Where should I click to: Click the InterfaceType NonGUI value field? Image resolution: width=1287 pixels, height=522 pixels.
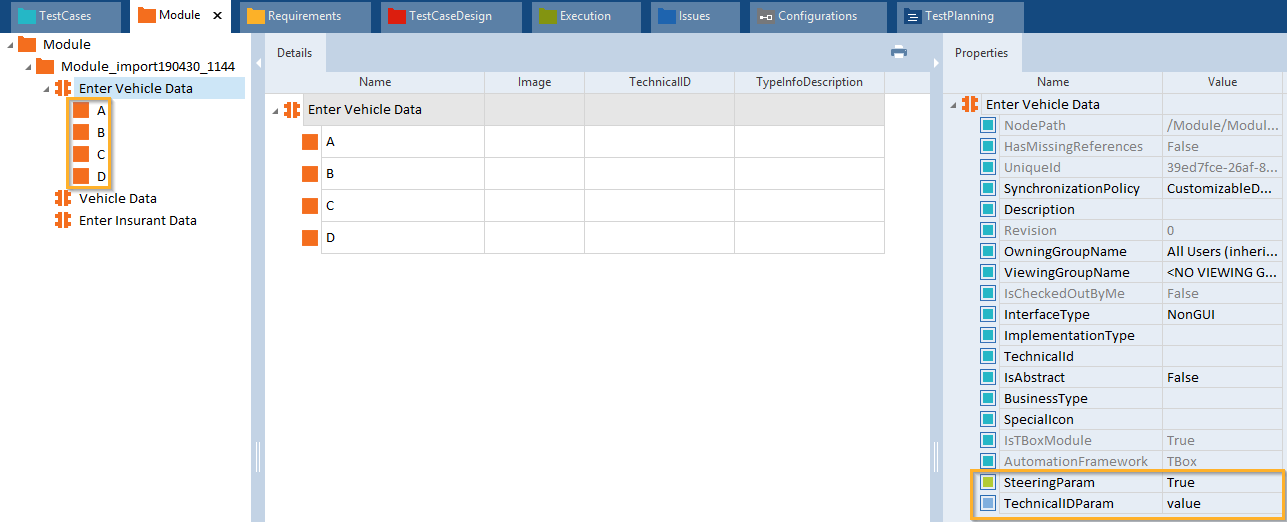tap(1222, 314)
